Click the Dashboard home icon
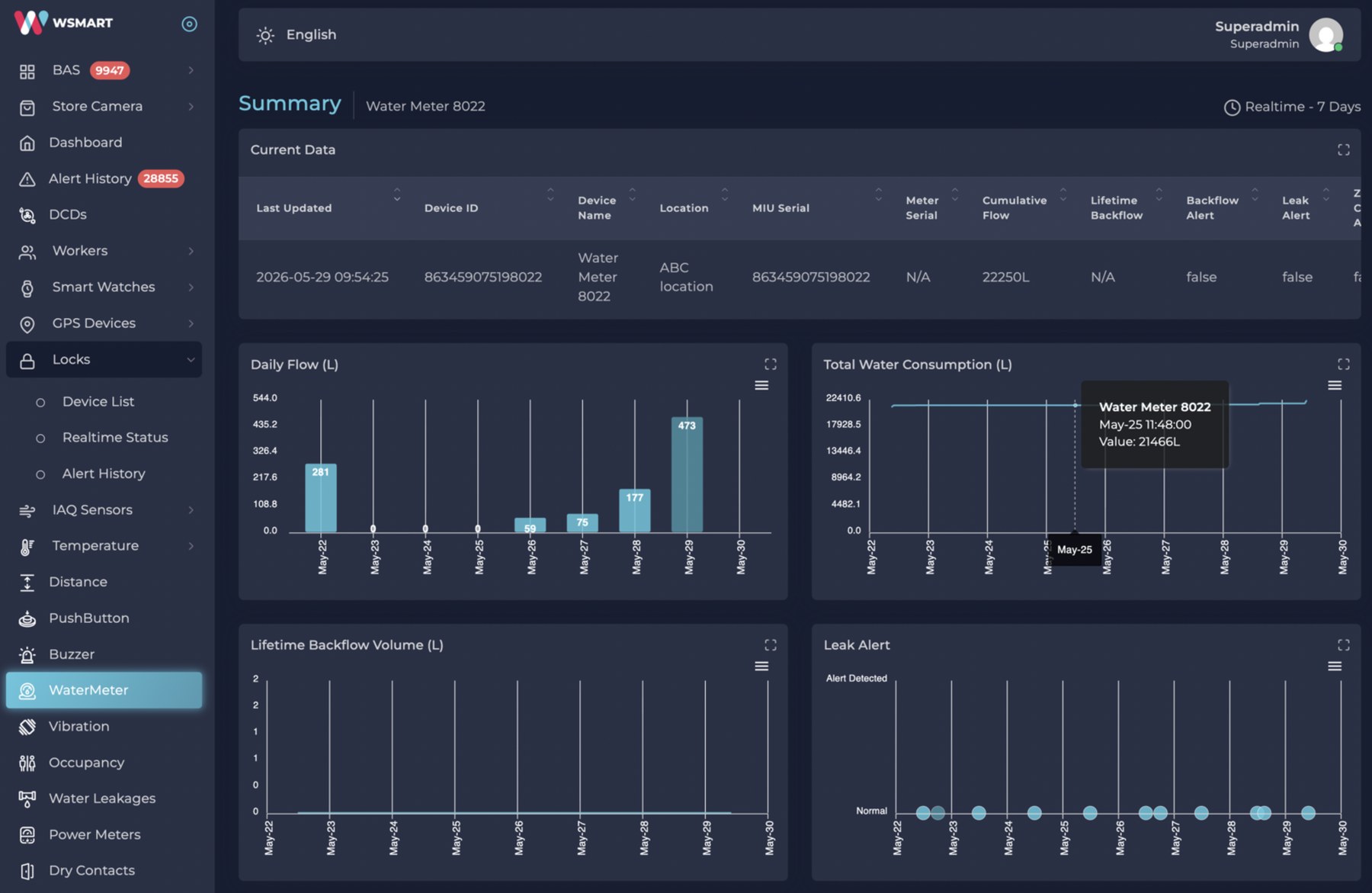 27,143
